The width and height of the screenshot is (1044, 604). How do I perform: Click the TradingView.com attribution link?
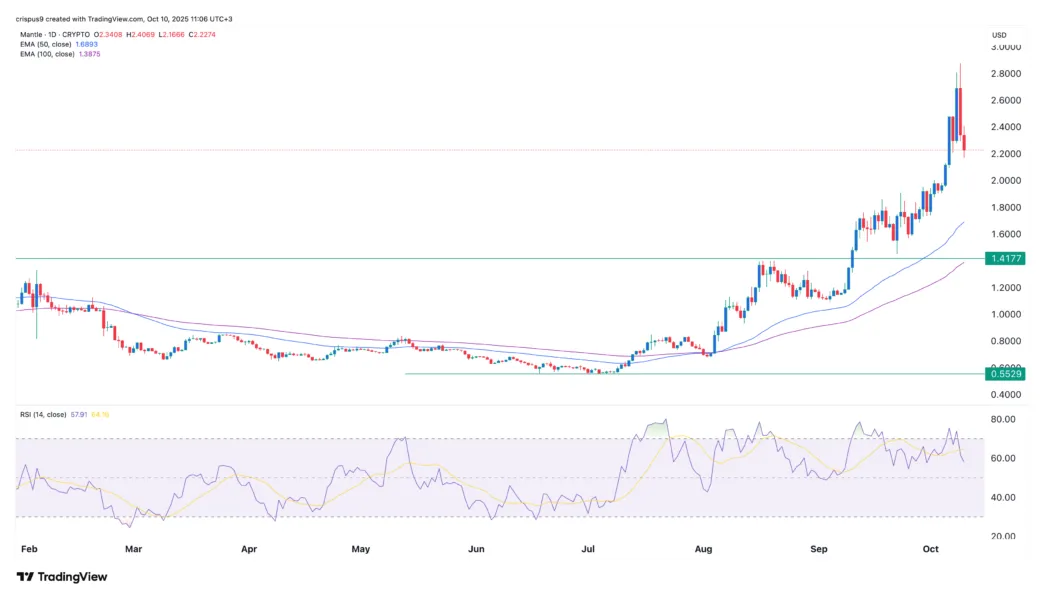coord(113,17)
